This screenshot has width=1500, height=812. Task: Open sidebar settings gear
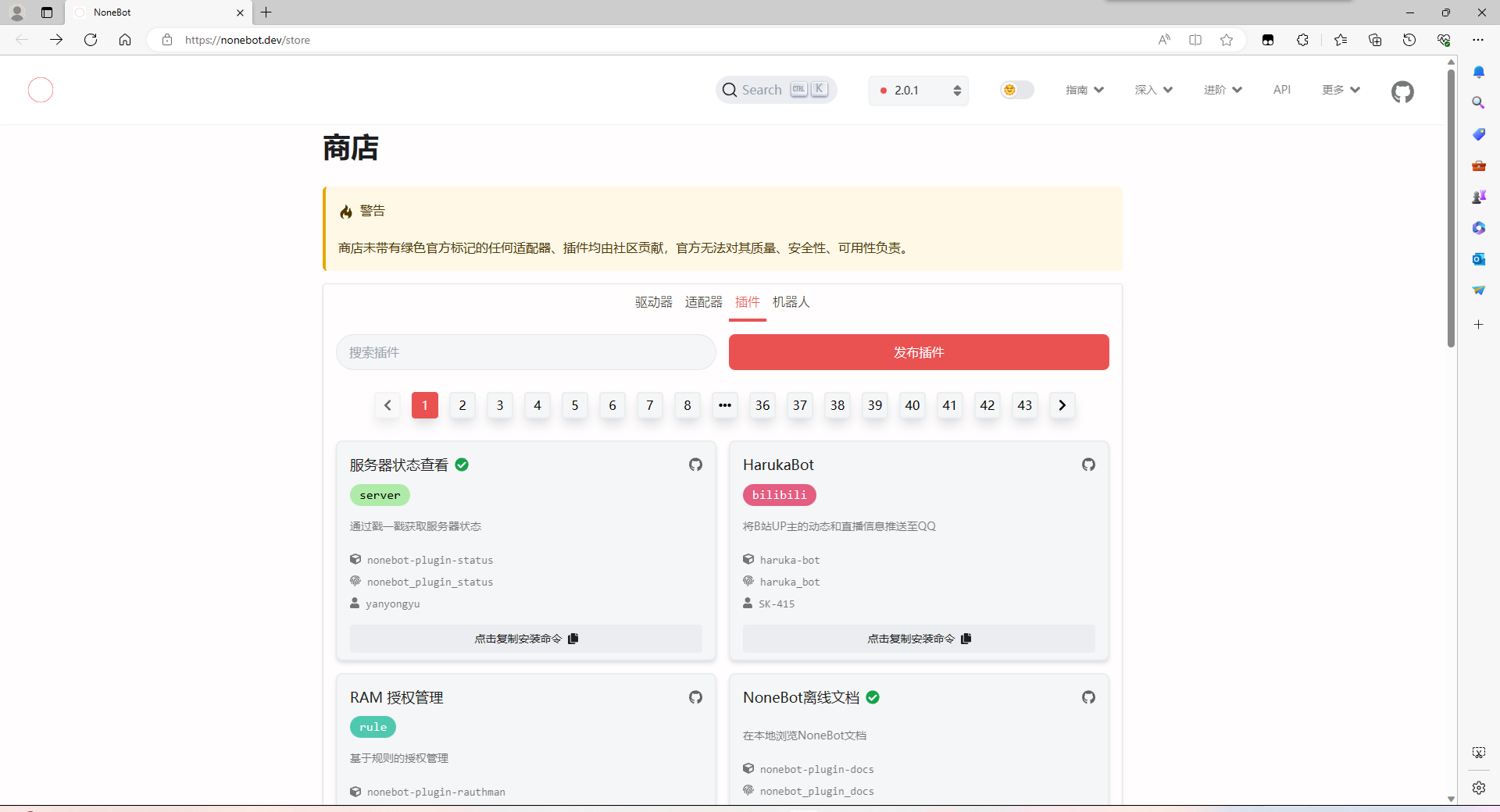tap(1478, 788)
